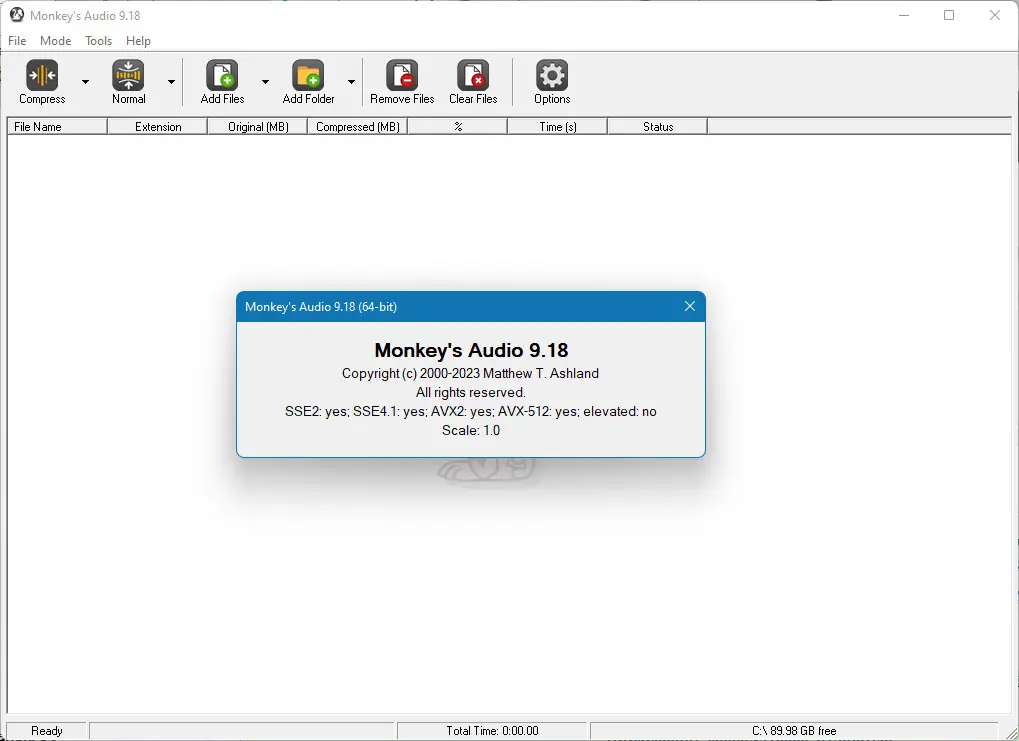Click the Compress toolbar icon
The height and width of the screenshot is (741, 1019).
pos(42,75)
